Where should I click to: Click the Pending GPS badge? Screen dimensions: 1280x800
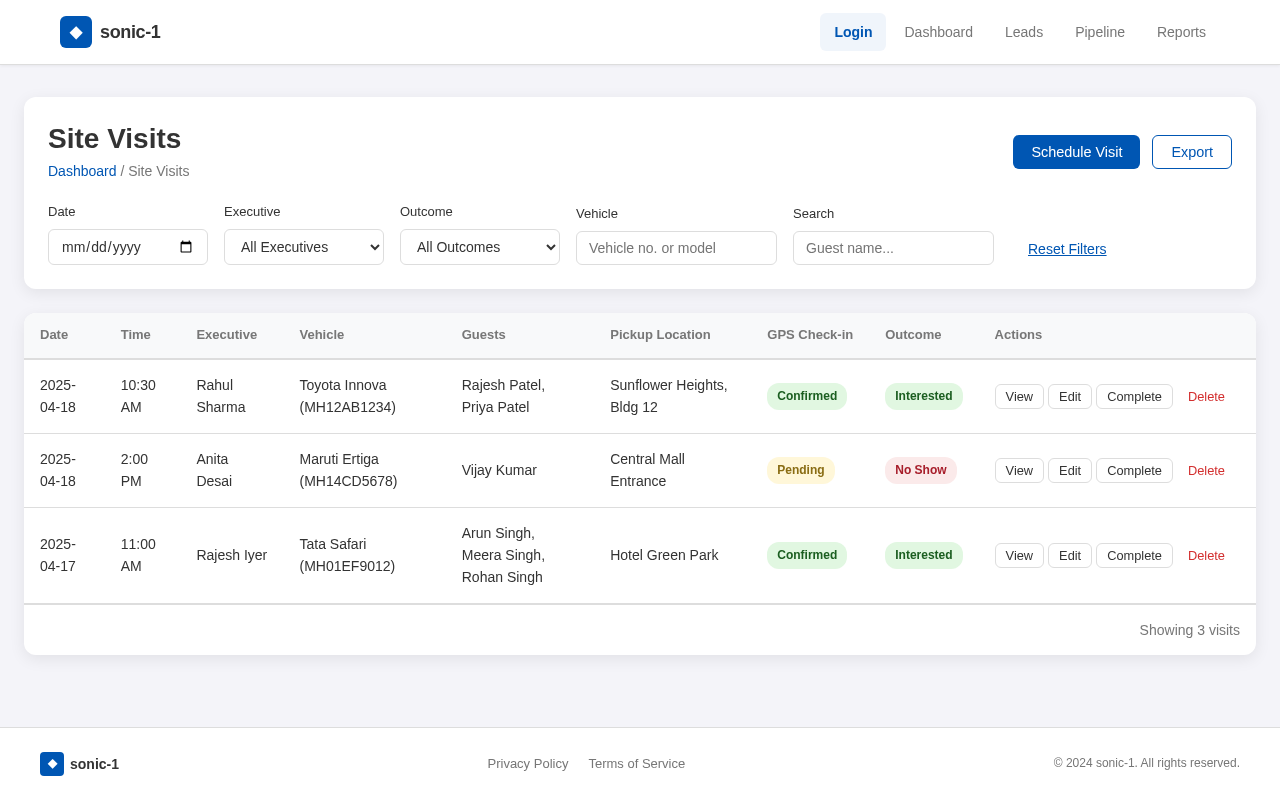click(801, 470)
